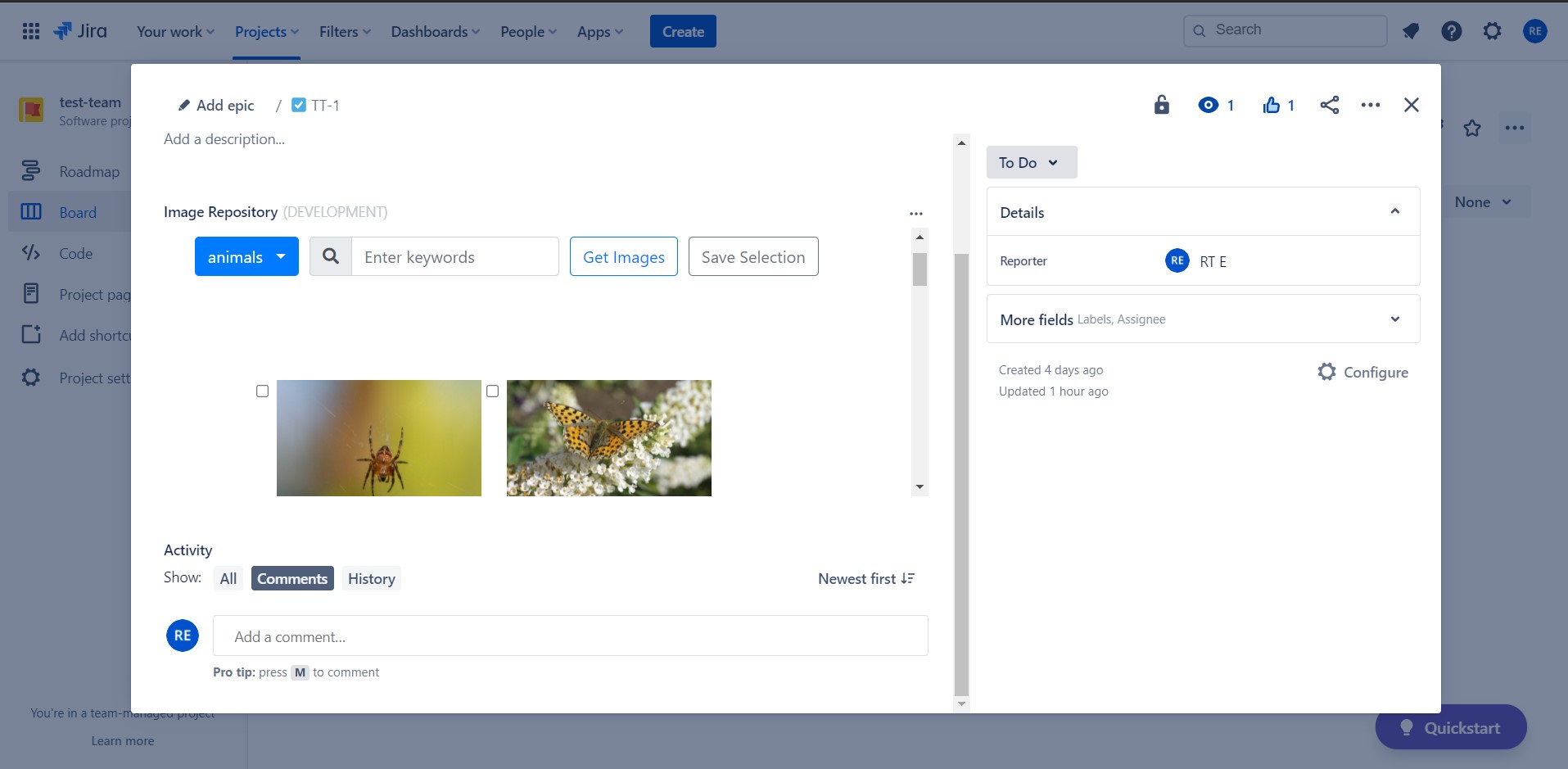Image resolution: width=1568 pixels, height=769 pixels.
Task: Collapse the Details section
Action: 1395,211
